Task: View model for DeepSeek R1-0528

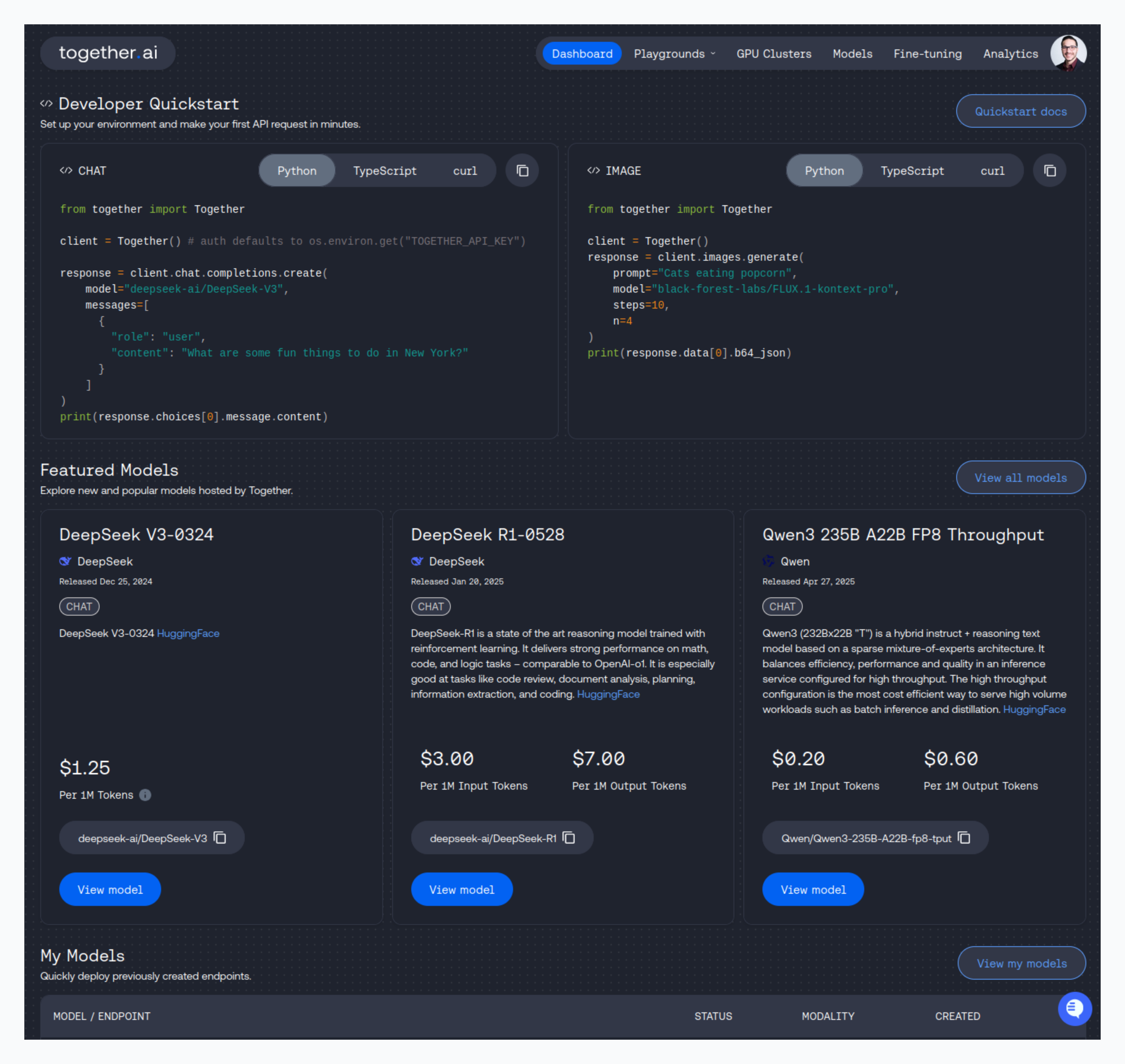Action: pos(461,889)
